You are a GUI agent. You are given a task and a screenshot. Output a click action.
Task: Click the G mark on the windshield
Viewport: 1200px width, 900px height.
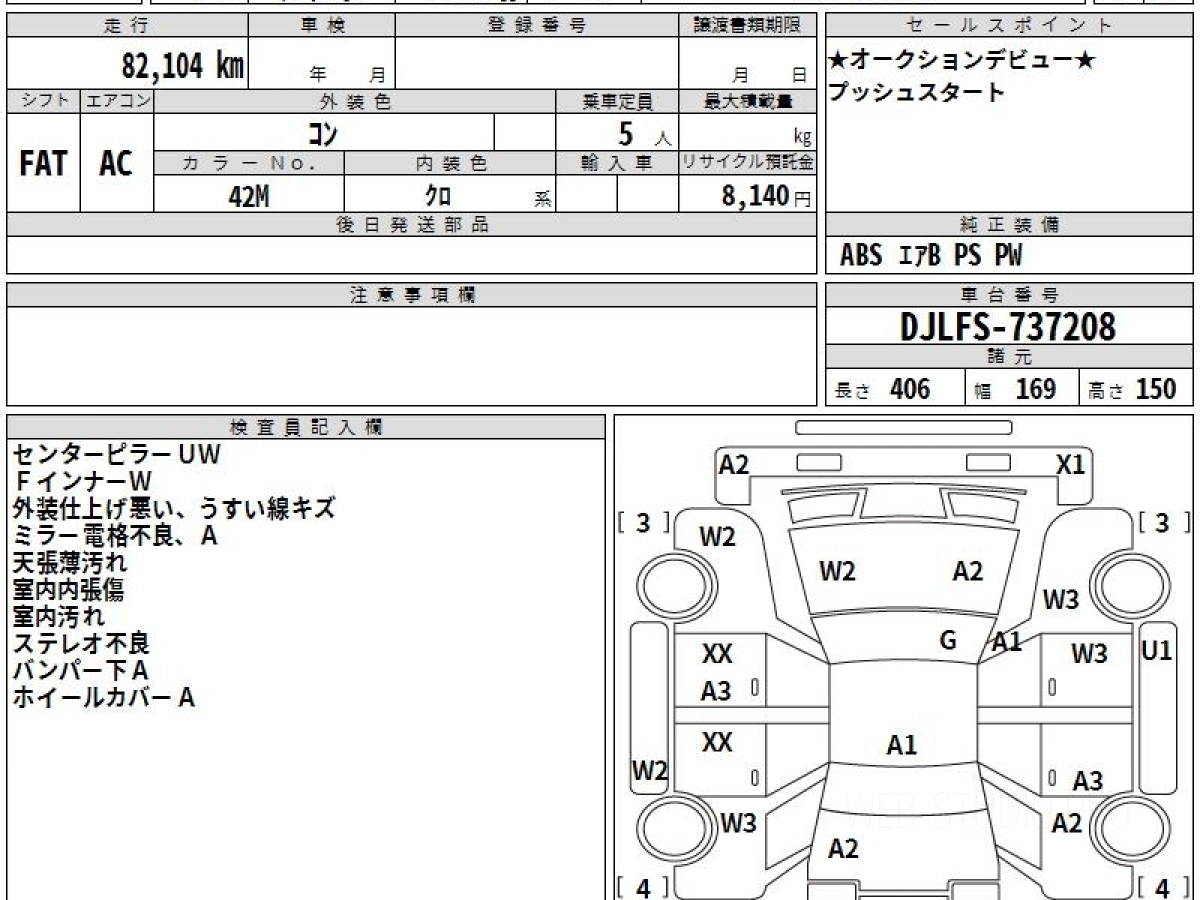(948, 641)
